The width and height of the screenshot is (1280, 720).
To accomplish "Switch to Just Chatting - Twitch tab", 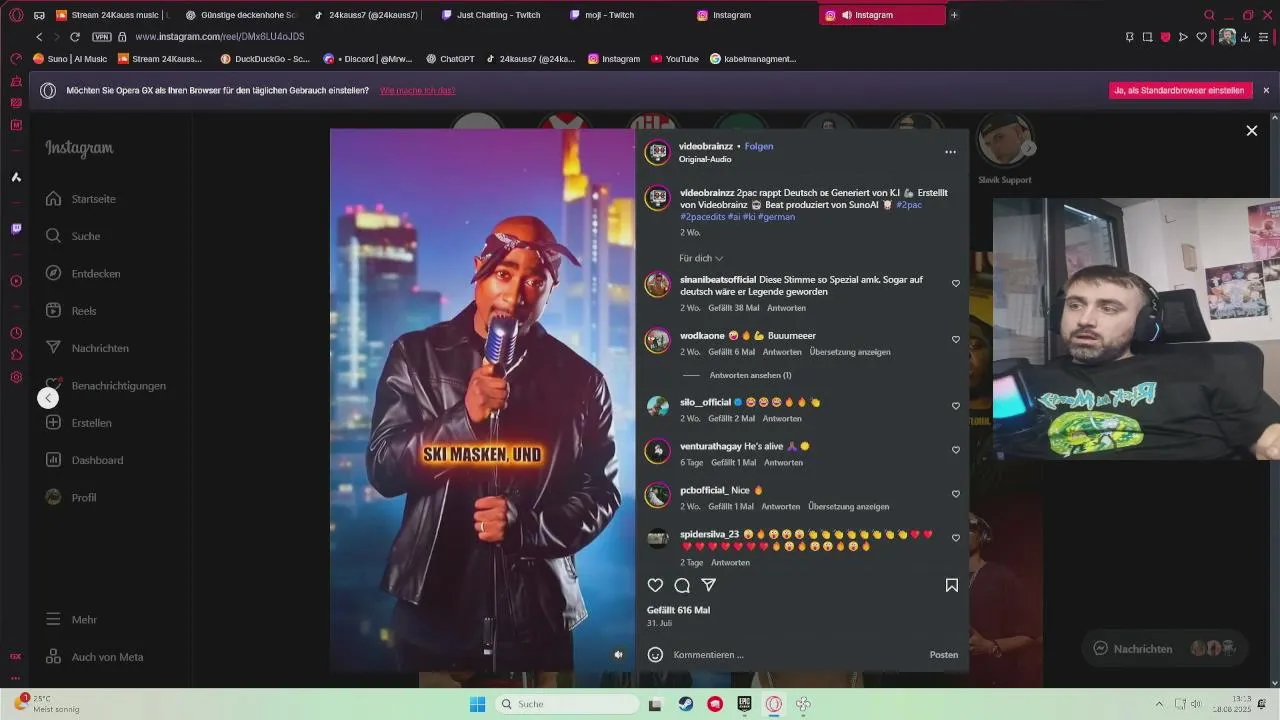I will pyautogui.click(x=497, y=15).
